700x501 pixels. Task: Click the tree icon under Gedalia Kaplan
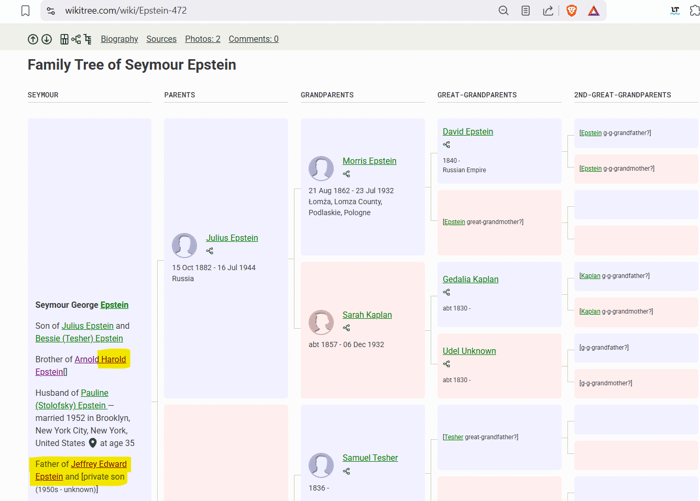447,293
